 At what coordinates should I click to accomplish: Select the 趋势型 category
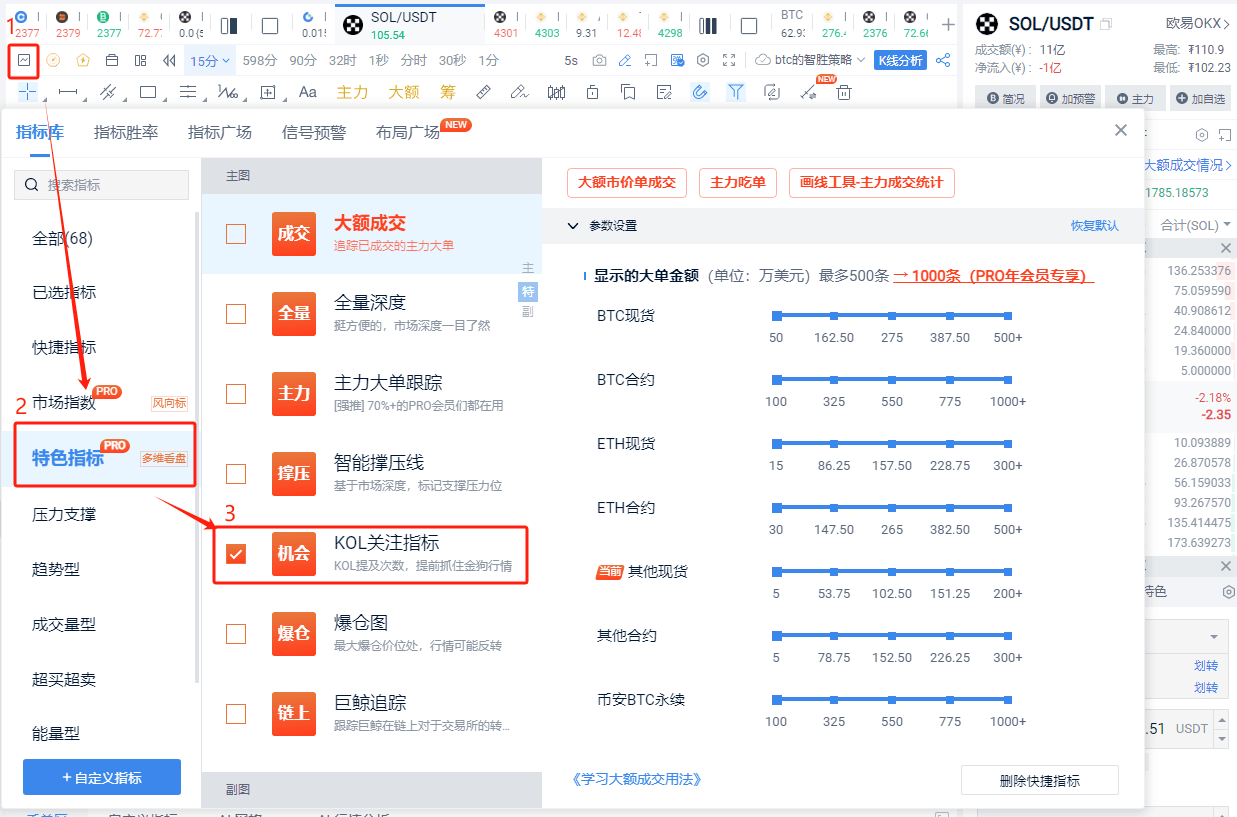pyautogui.click(x=56, y=569)
